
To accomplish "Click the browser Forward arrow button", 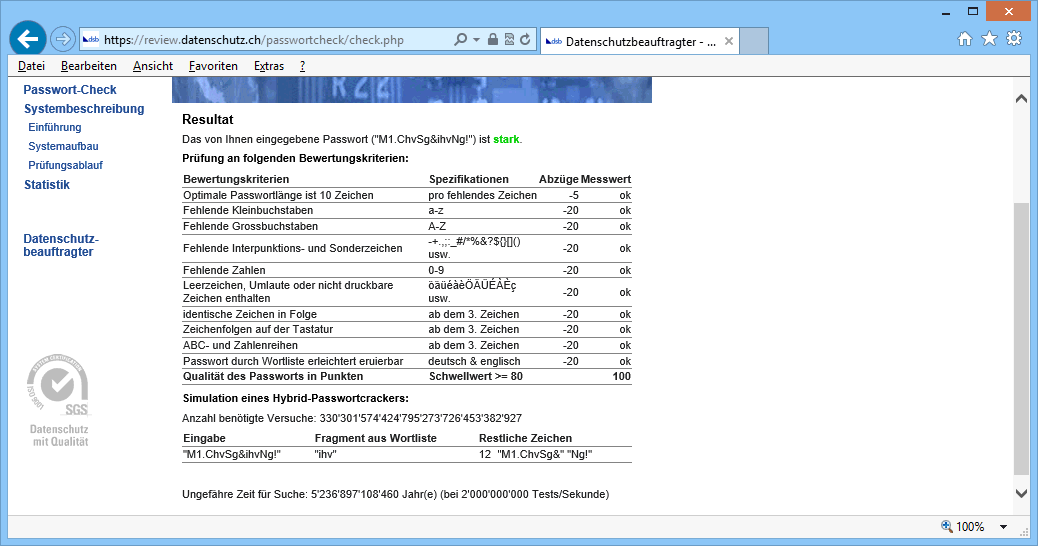I will pyautogui.click(x=62, y=40).
